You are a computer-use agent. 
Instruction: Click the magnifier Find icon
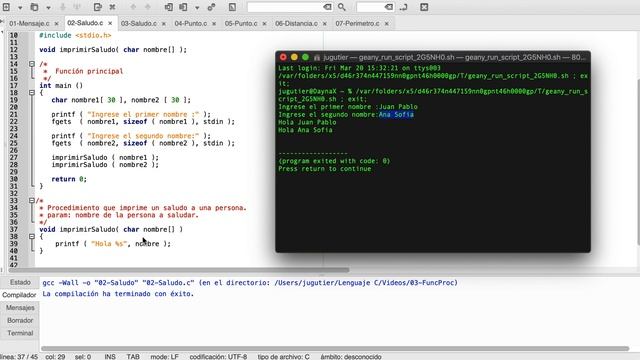[x=342, y=7]
